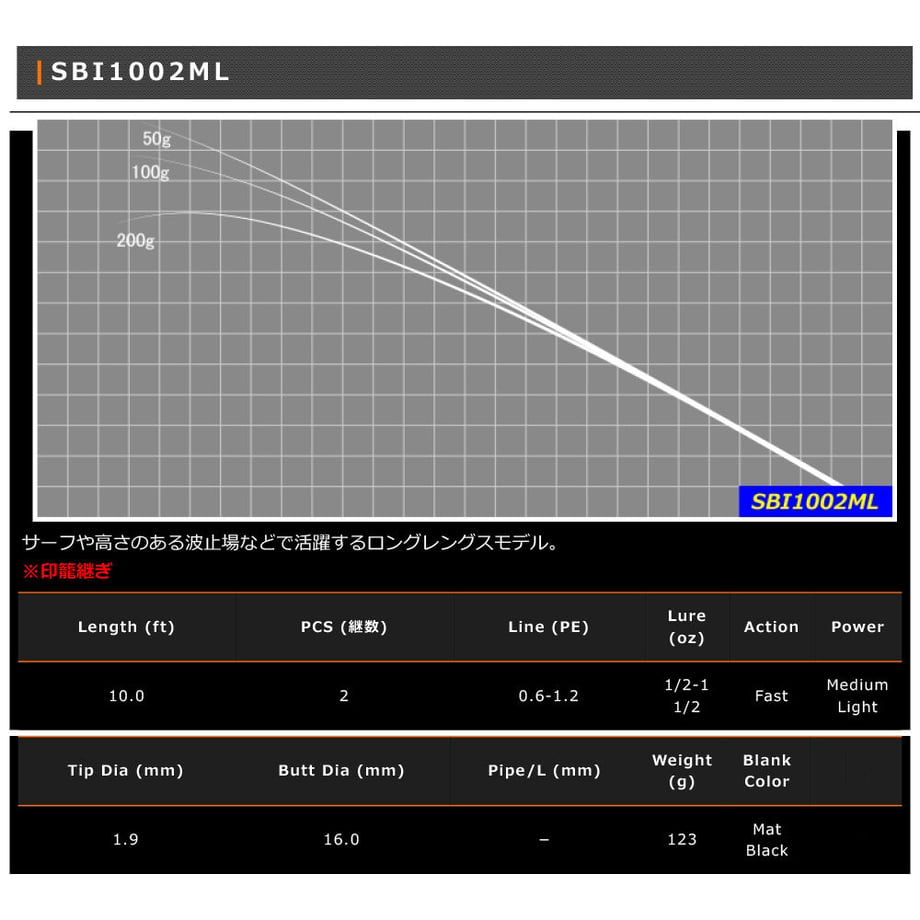Click the Mat Black color value

(x=767, y=840)
